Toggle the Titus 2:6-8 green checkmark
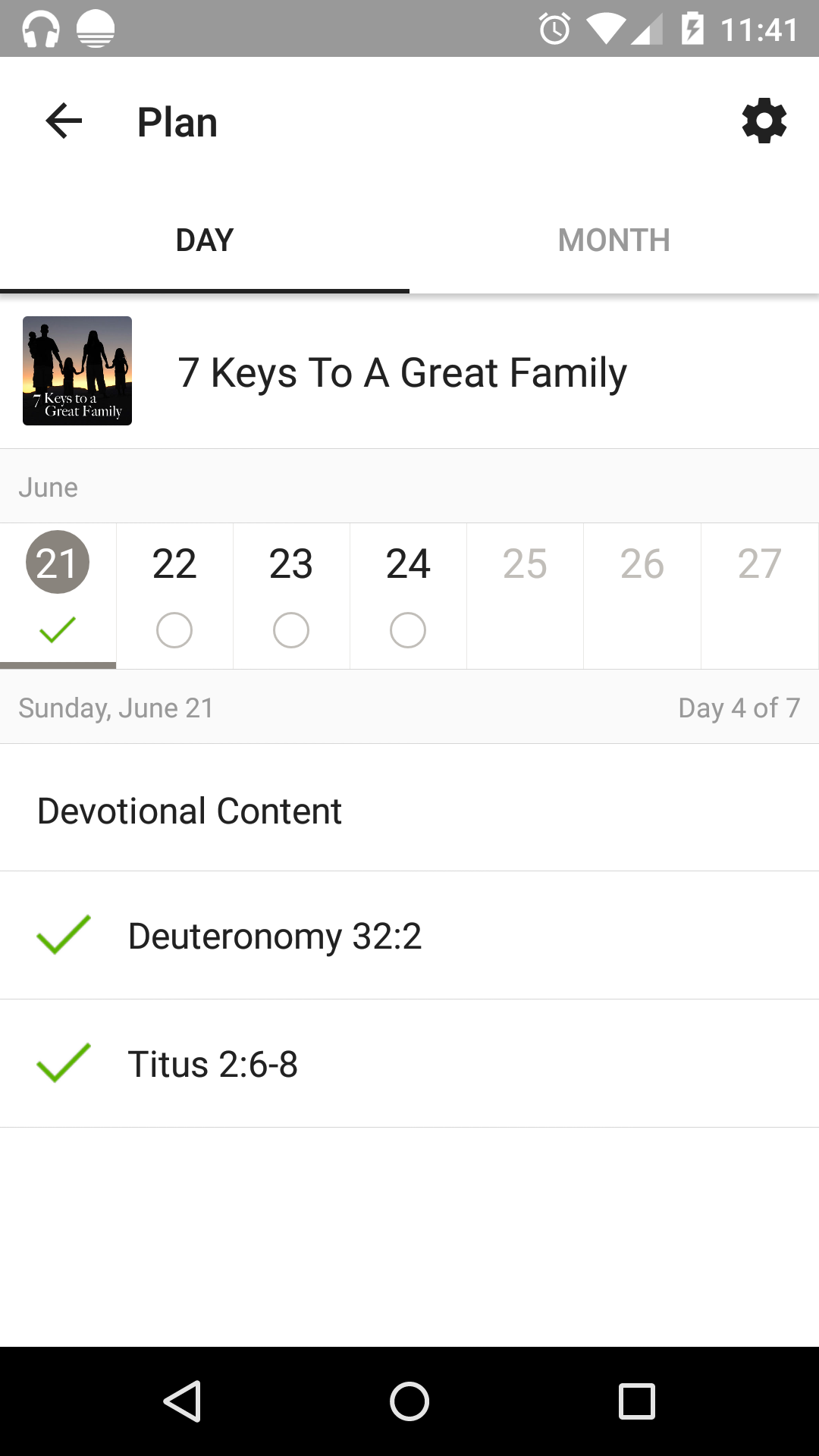 coord(64,1063)
